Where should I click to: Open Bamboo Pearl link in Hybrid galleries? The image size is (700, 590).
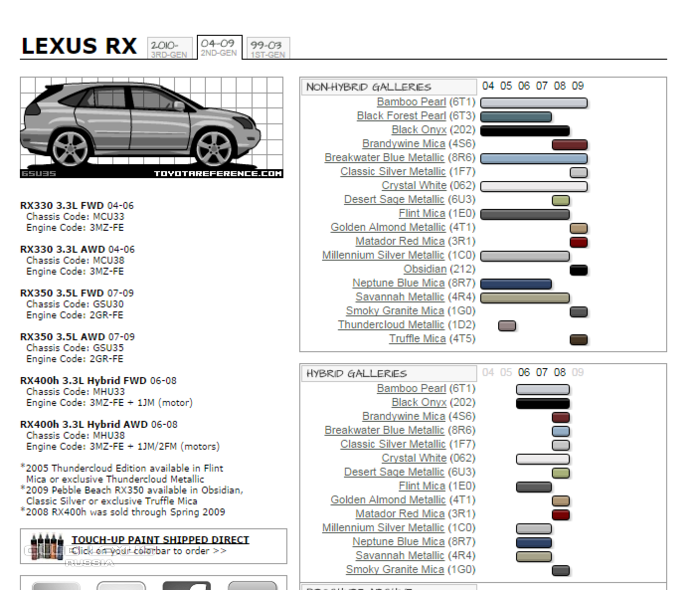411,388
